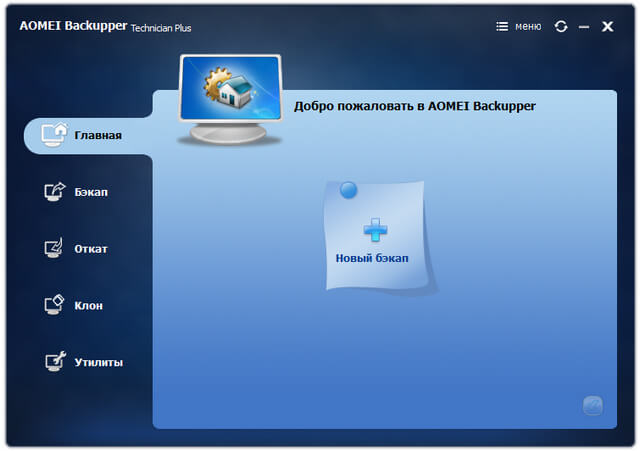Close the AOMEI Backupper window
Screen dimensions: 640x451
(x=608, y=27)
